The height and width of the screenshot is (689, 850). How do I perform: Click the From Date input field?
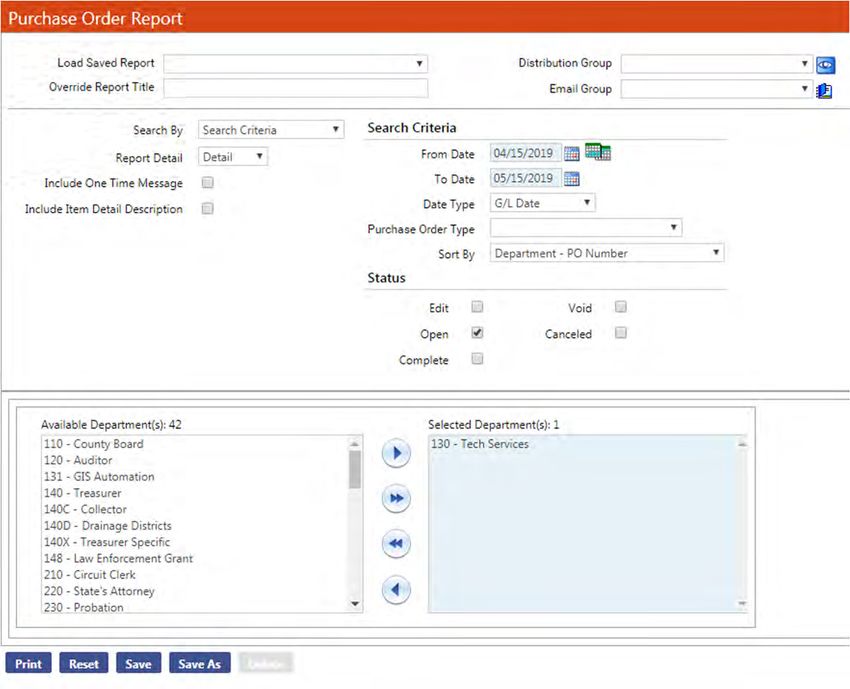(525, 153)
